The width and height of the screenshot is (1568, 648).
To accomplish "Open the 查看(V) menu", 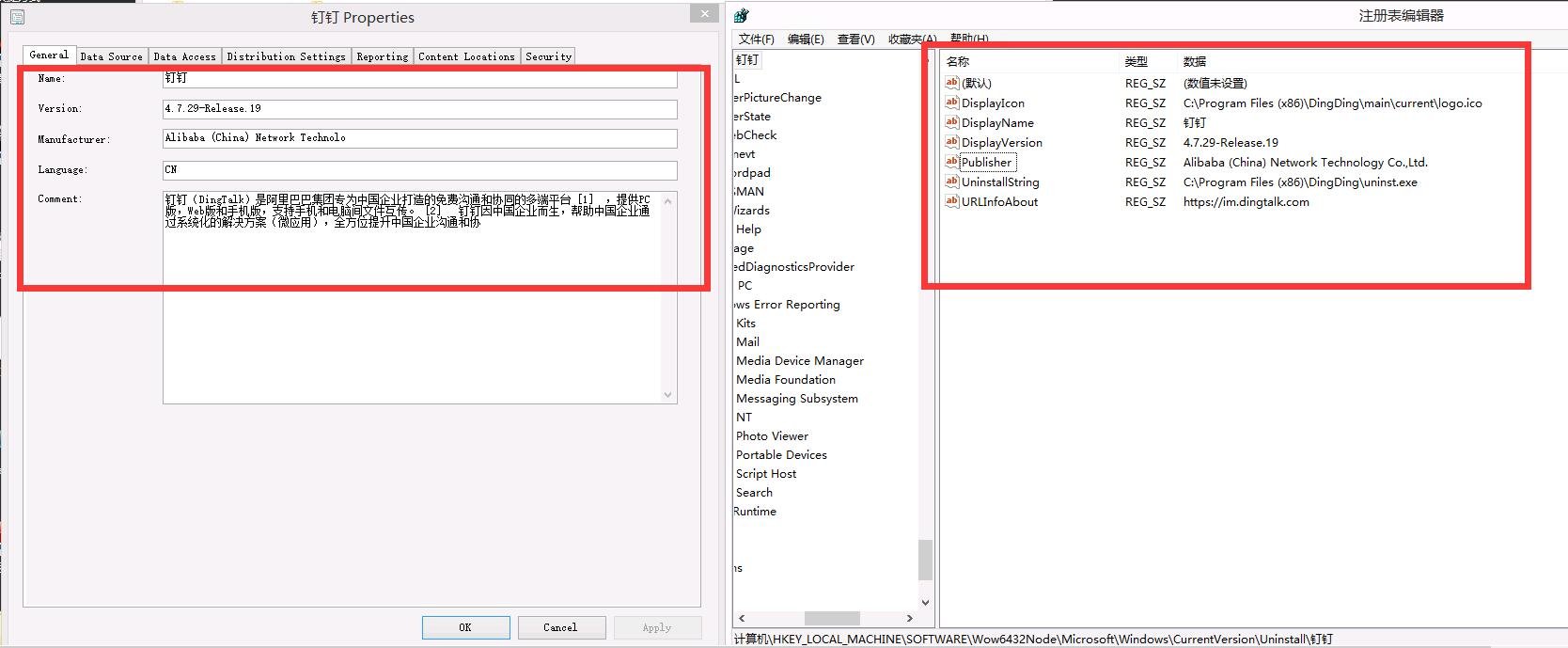I will pos(855,39).
